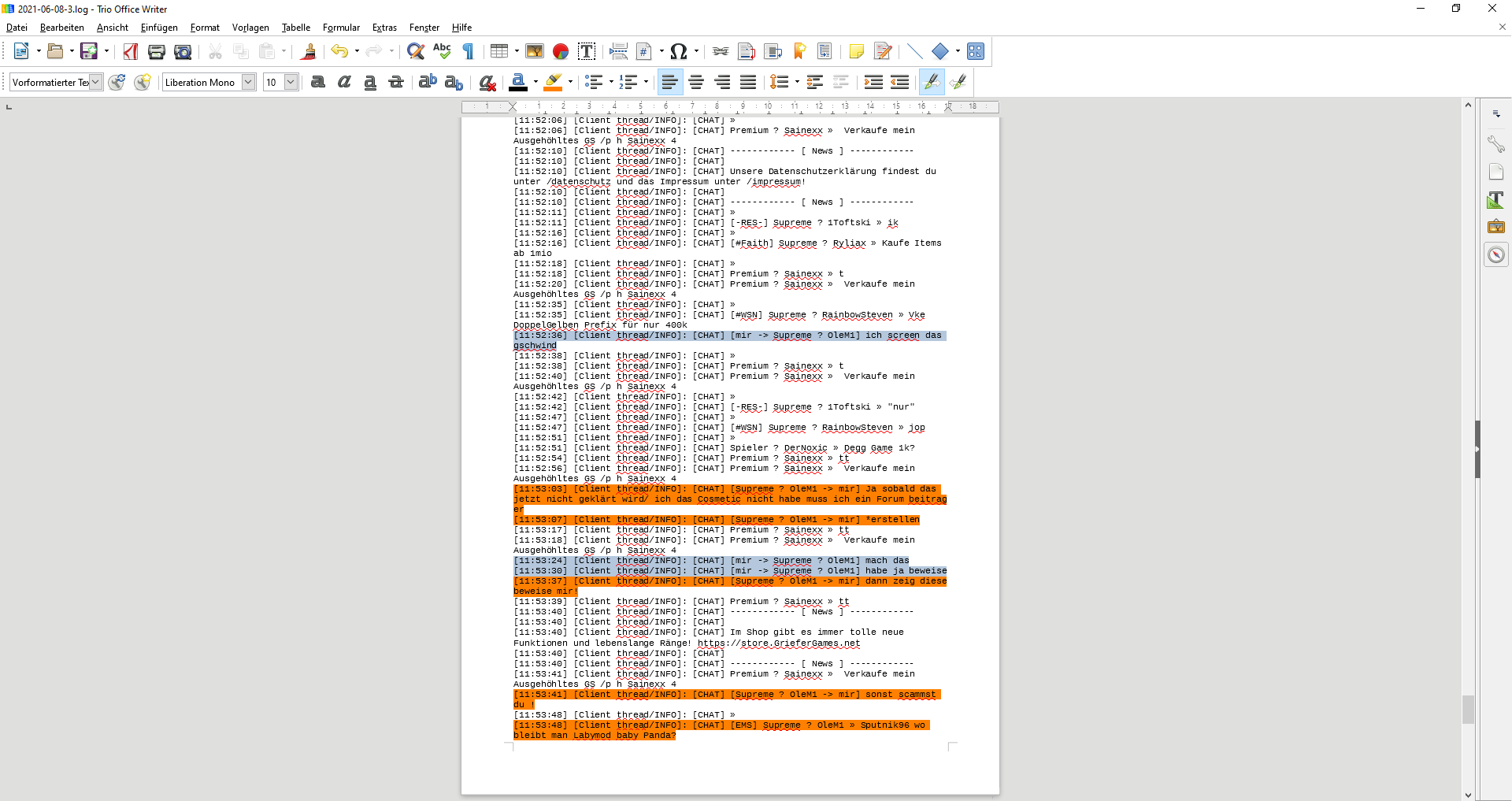
Task: Open the new document dropdown arrow
Action: click(x=39, y=51)
